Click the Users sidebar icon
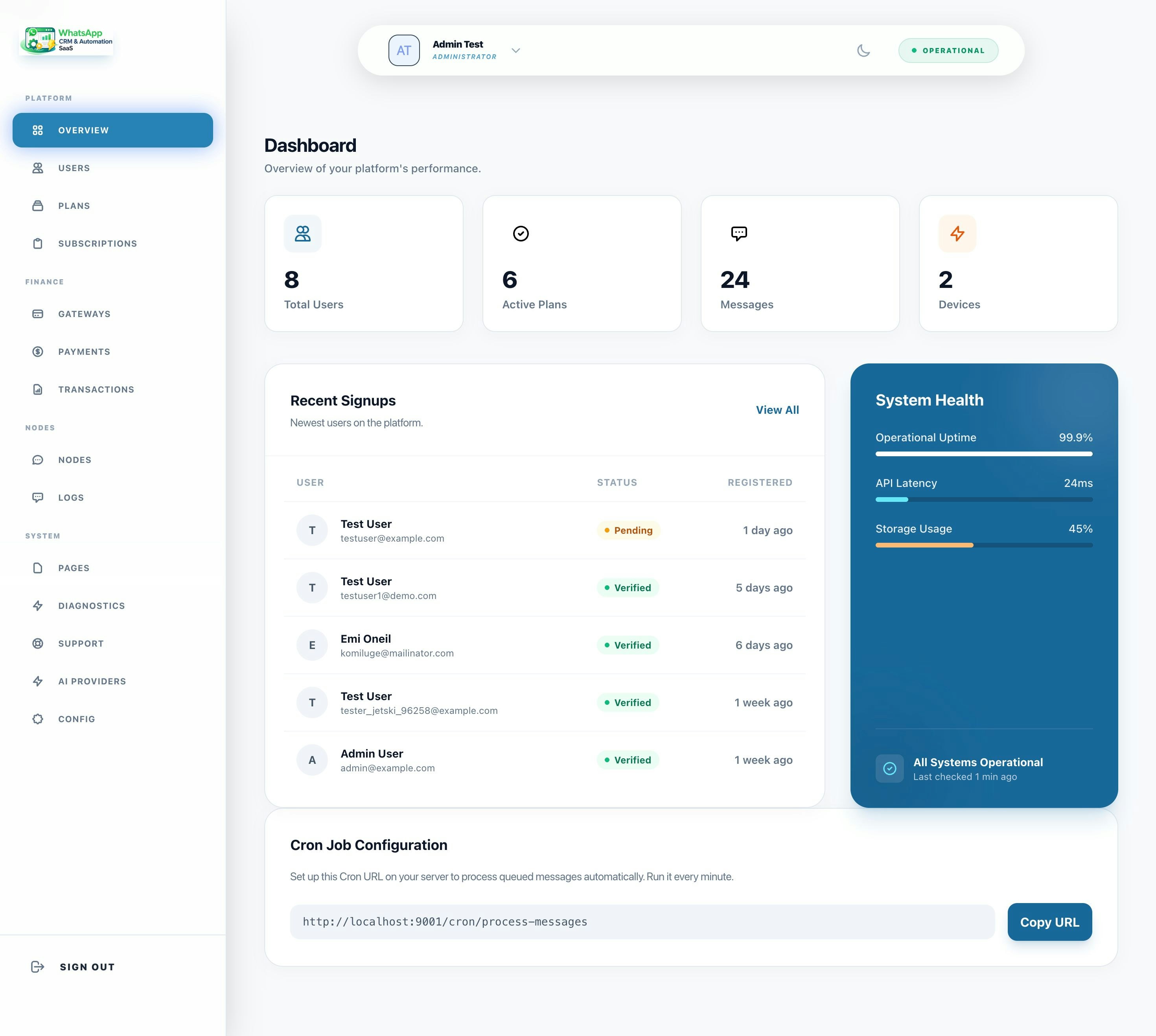 pyautogui.click(x=38, y=168)
